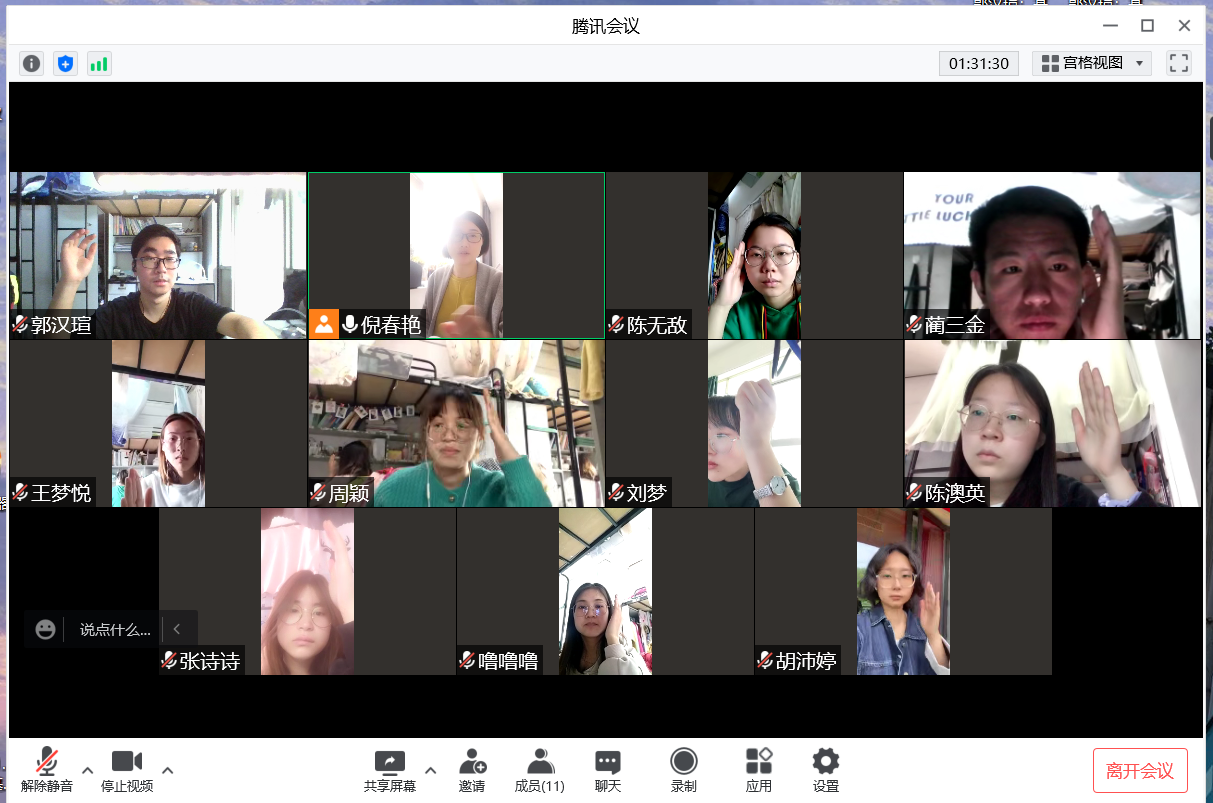Enter full screen mode
1213x803 pixels.
(x=1179, y=63)
